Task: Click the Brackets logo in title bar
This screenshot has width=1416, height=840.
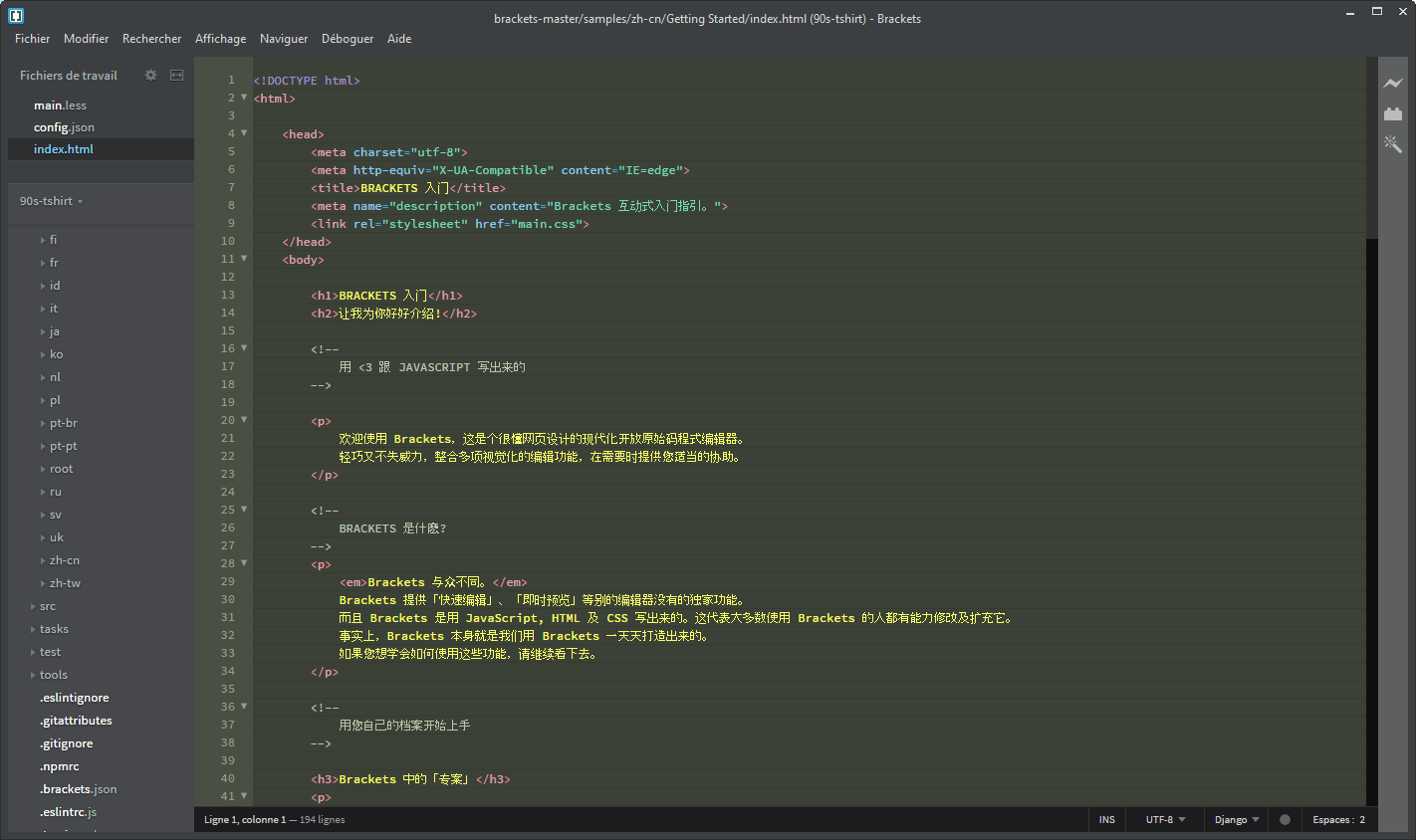Action: [x=14, y=15]
